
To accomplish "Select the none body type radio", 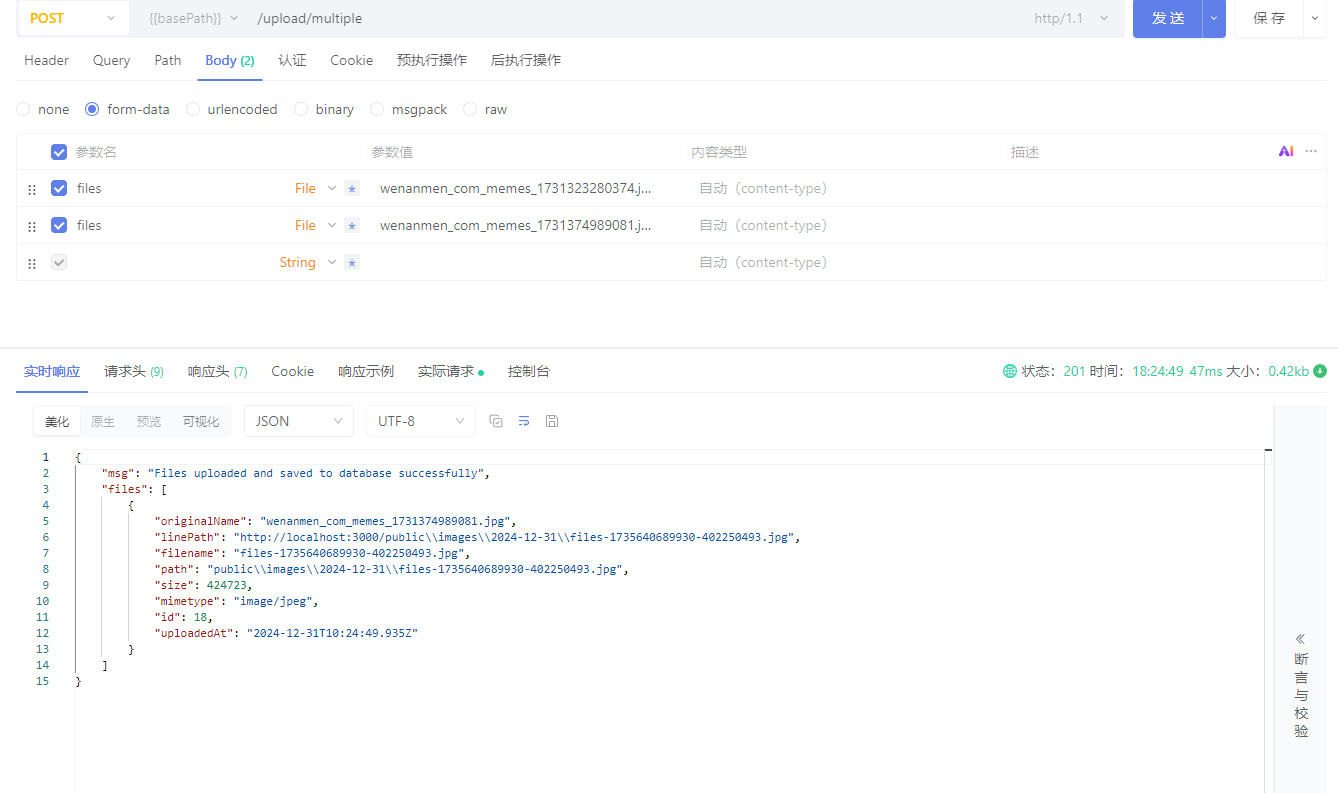I will (23, 109).
